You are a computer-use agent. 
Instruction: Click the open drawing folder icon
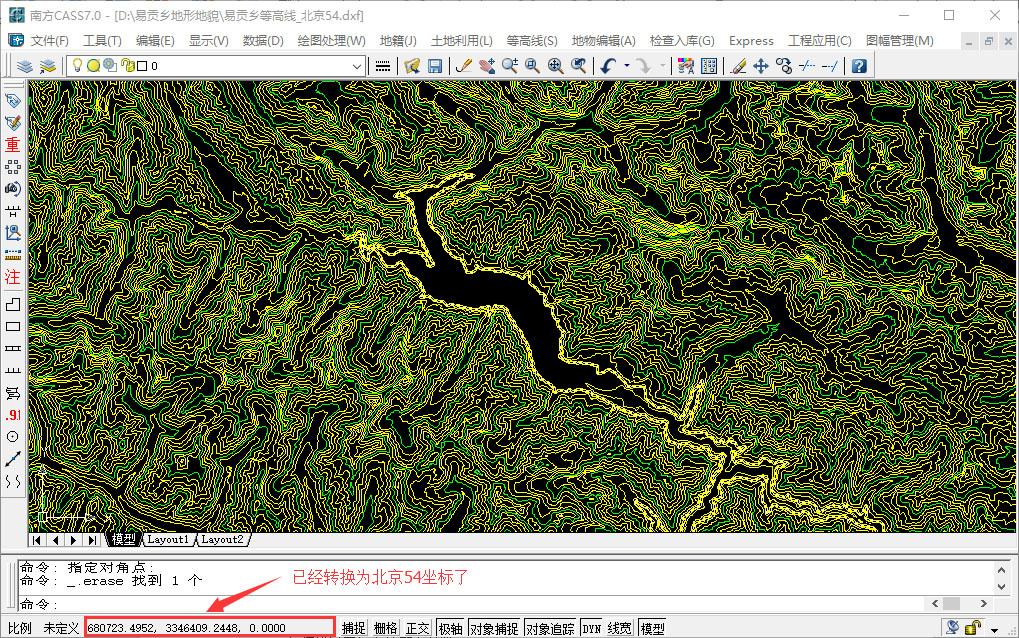pos(412,66)
